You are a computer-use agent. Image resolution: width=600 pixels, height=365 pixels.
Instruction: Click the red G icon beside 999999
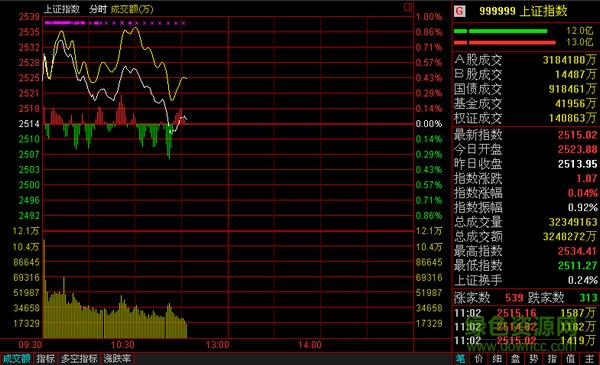(x=460, y=11)
